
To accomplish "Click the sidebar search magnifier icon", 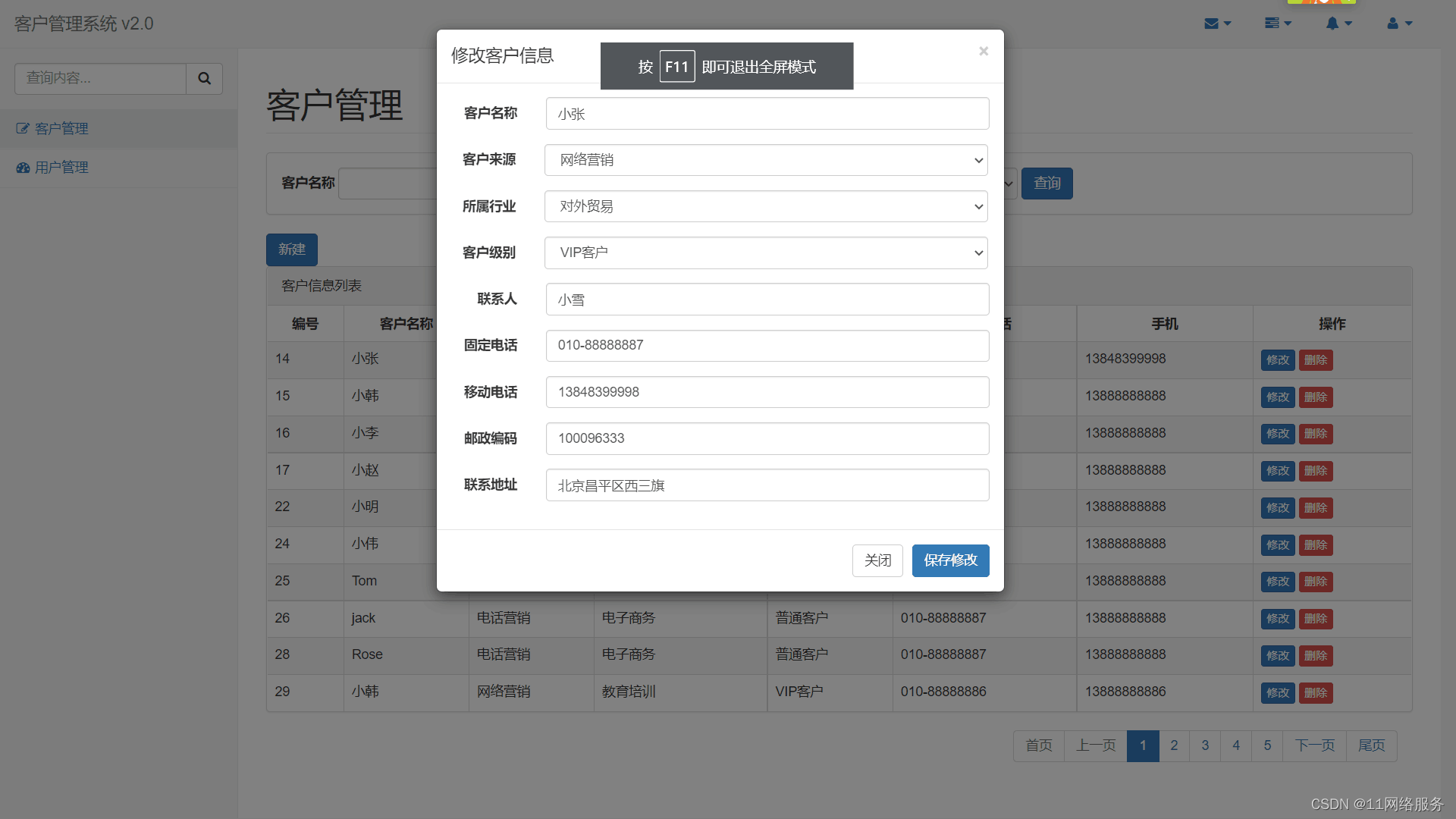I will 204,78.
